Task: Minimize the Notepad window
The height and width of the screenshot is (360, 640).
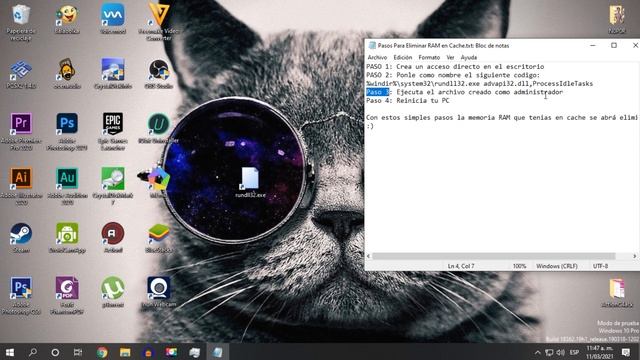Action: [x=593, y=45]
